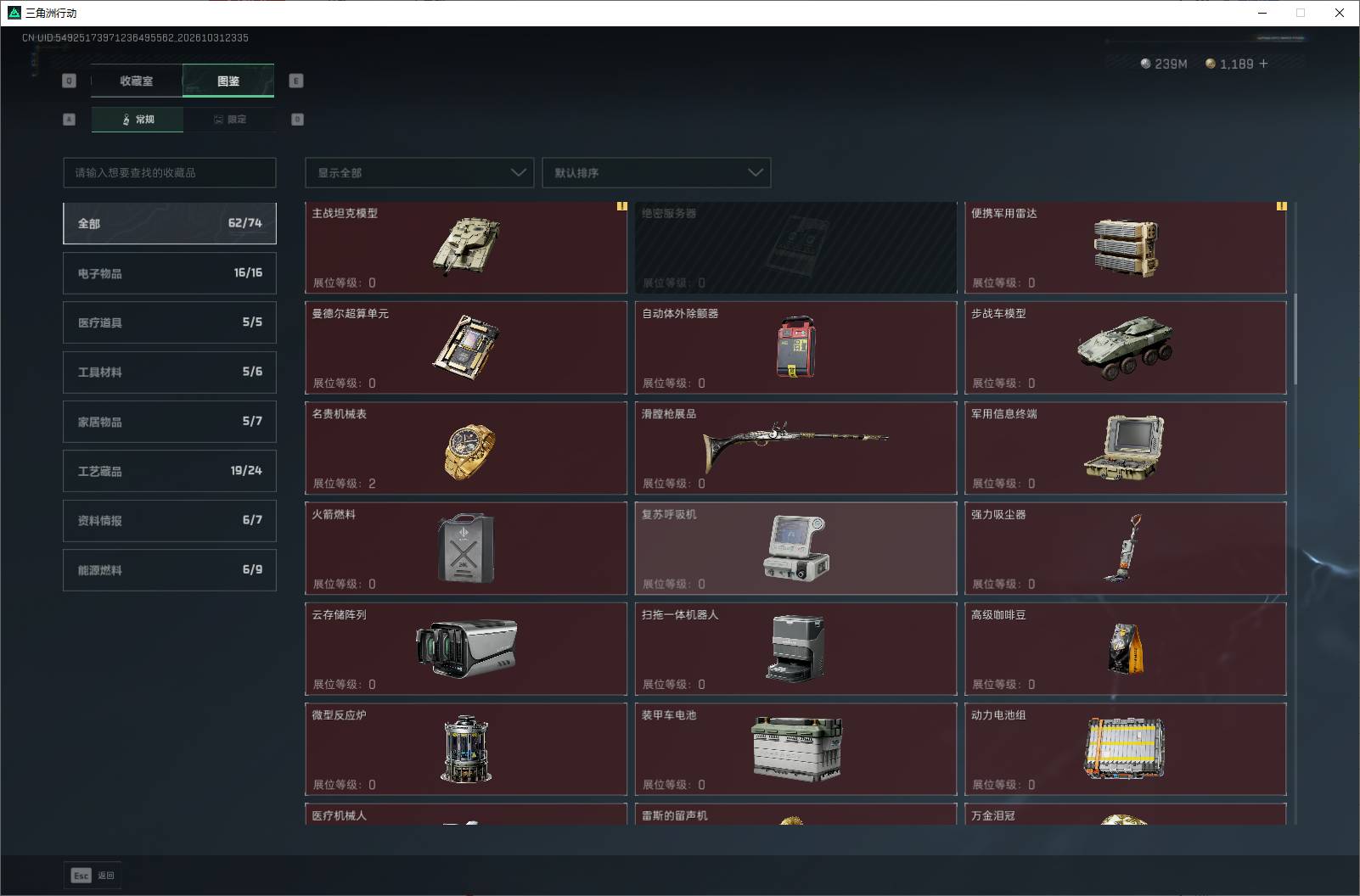
Task: Open the 显示全部 filter dropdown
Action: (419, 172)
